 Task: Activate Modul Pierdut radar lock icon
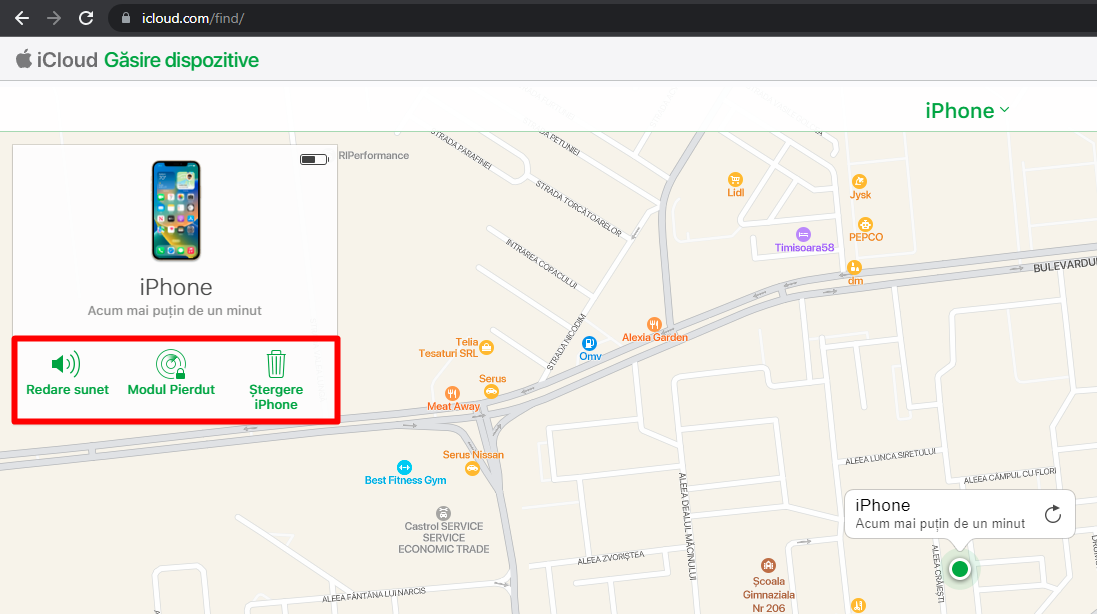171,364
